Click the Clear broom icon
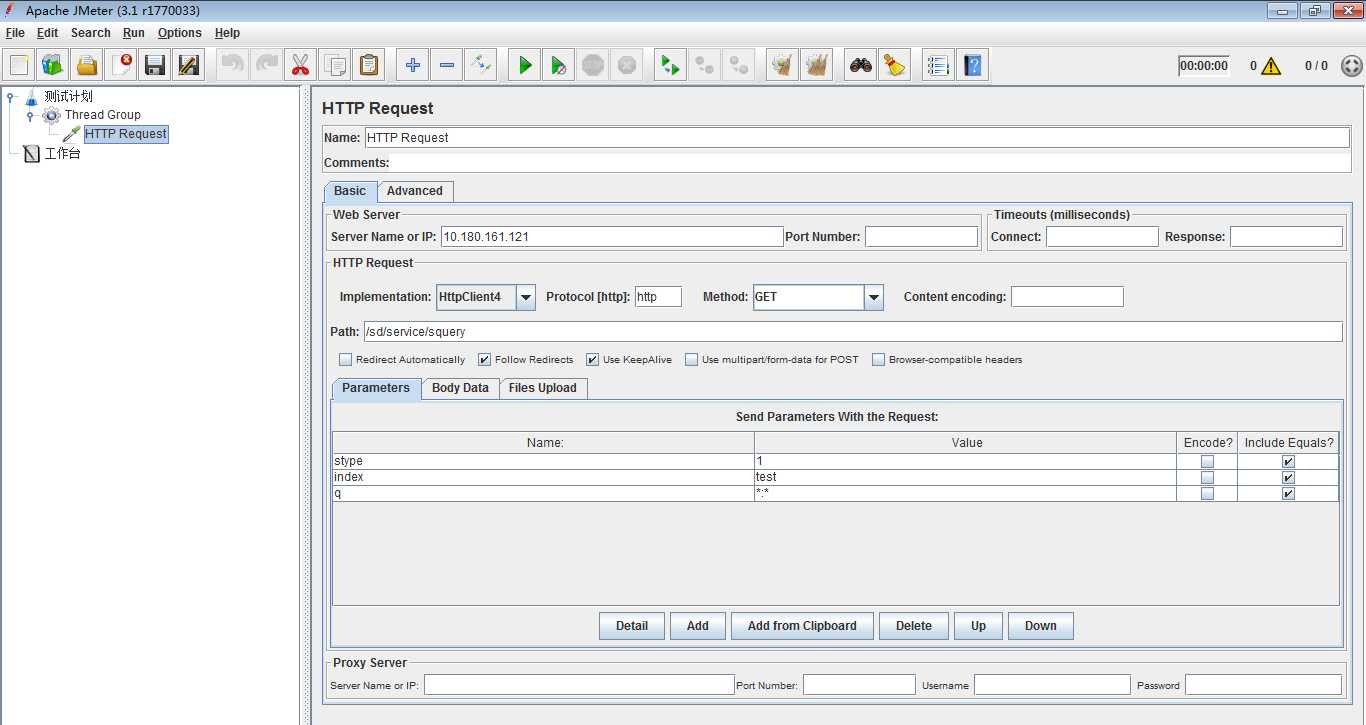Screen dimensions: 1366x725 click(x=783, y=66)
